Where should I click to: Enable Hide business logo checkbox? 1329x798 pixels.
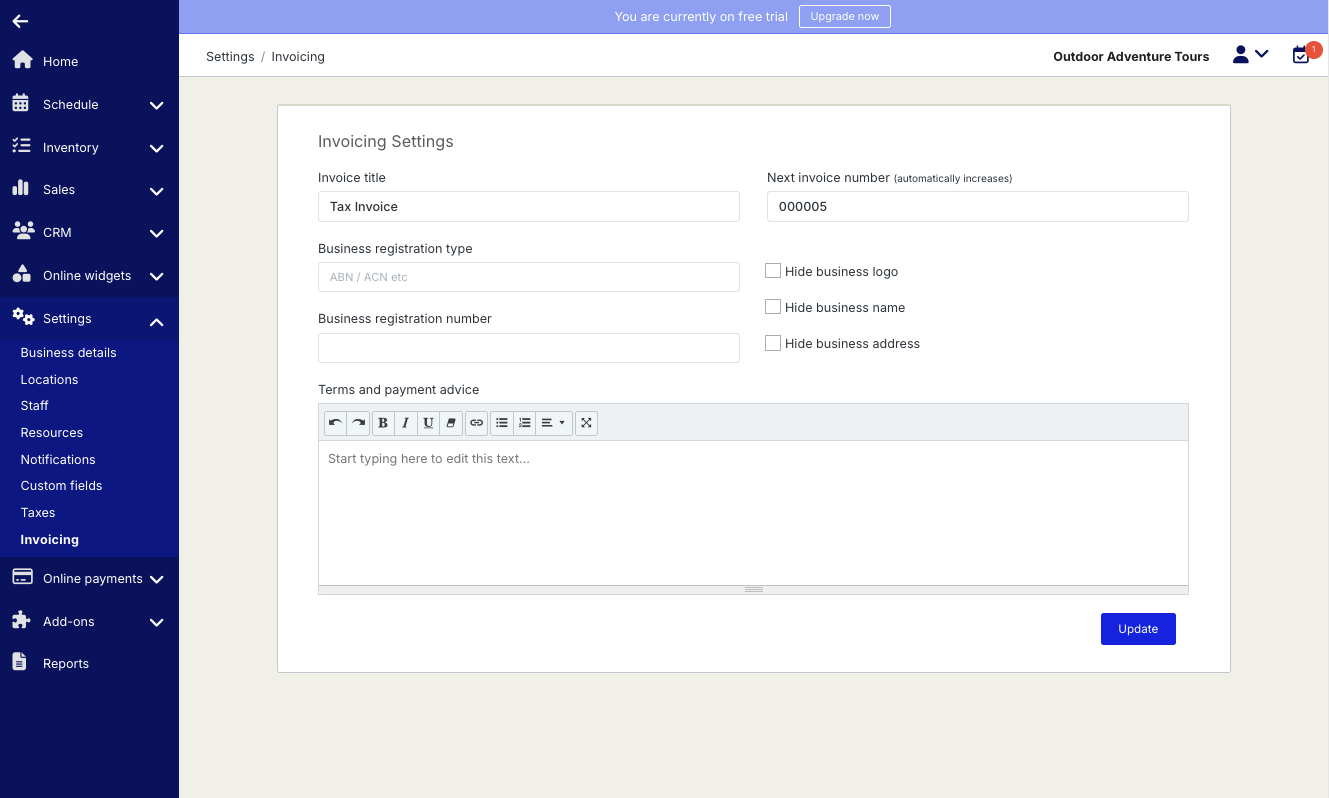(x=773, y=271)
